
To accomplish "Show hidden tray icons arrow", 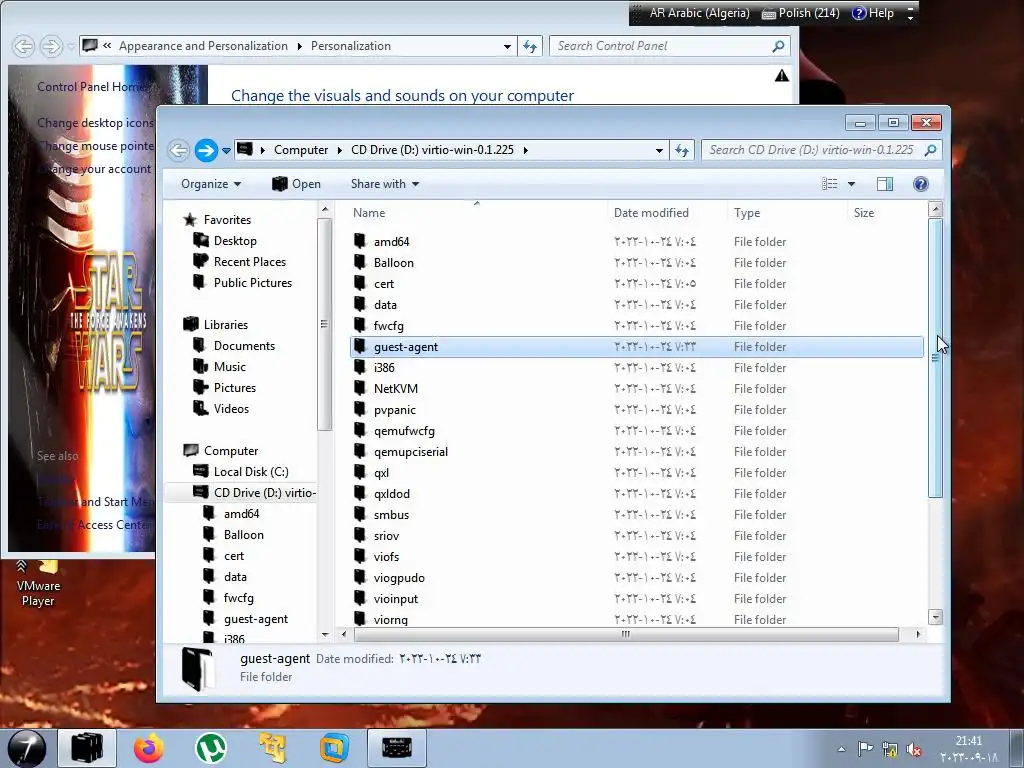I will (x=842, y=749).
